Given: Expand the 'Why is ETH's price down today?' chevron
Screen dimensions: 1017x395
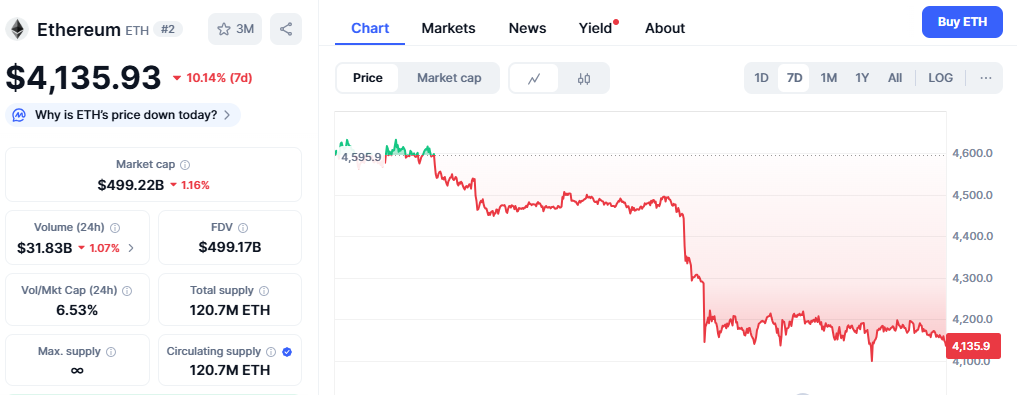Looking at the screenshot, I should tap(226, 115).
